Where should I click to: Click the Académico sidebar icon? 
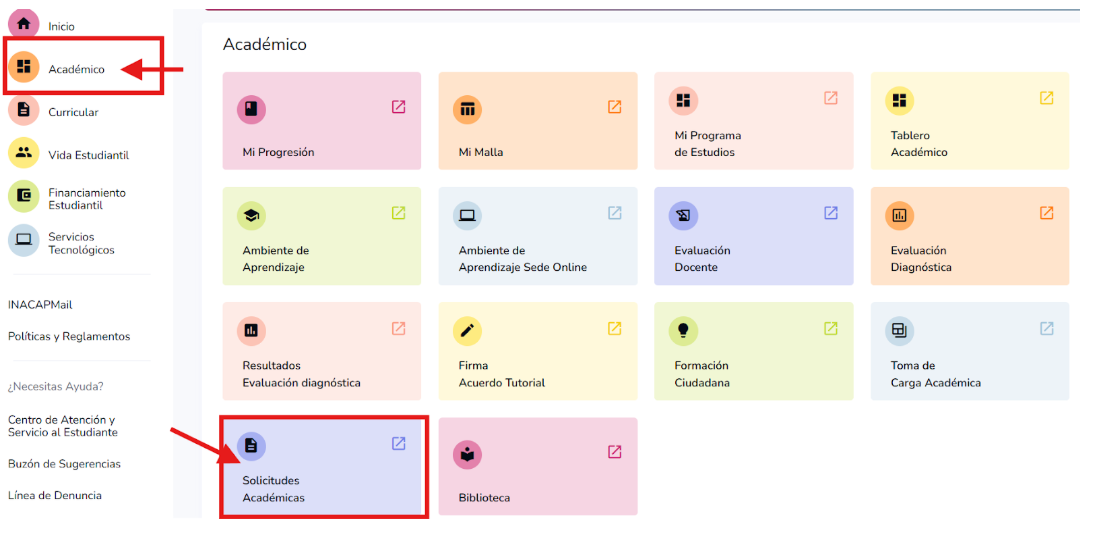24,67
